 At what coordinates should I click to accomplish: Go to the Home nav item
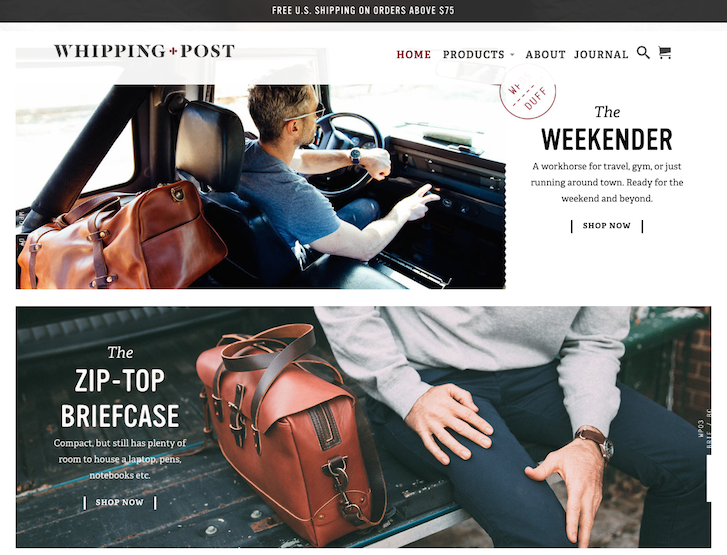coord(414,55)
